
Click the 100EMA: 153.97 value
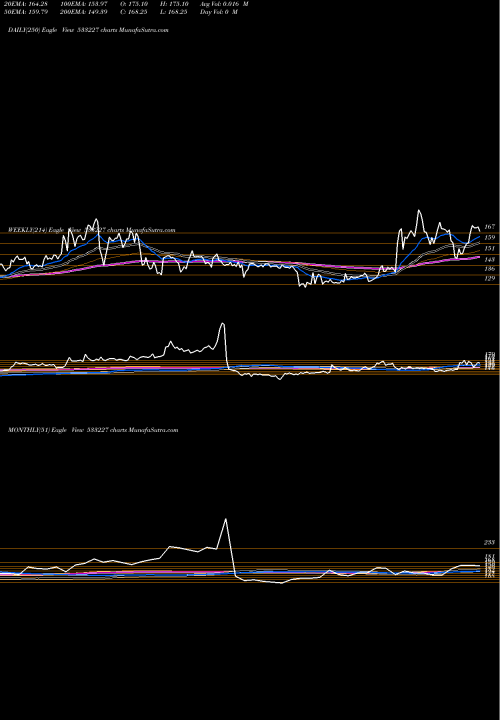tap(86, 4)
